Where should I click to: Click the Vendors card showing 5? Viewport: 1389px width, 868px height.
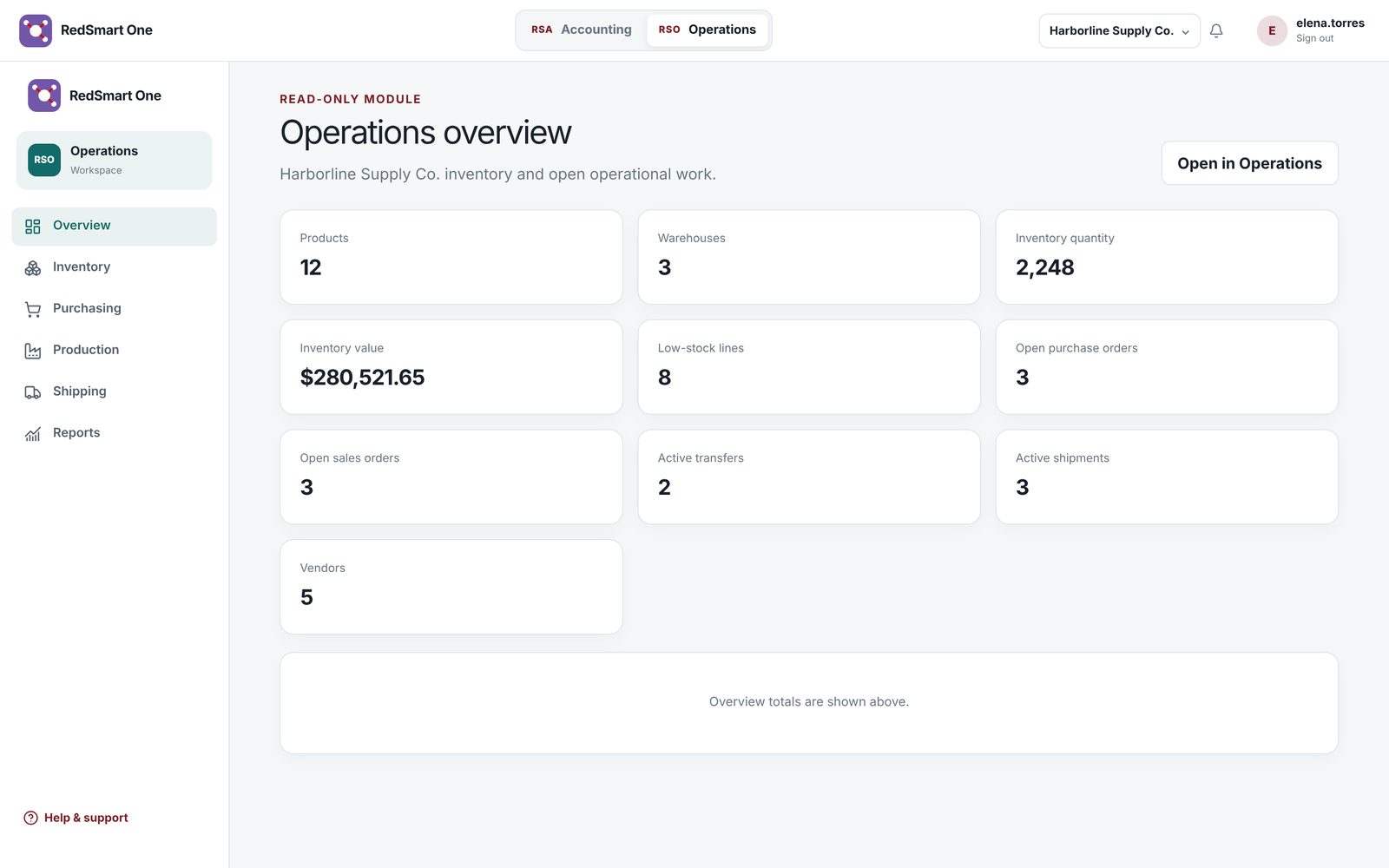click(x=451, y=587)
